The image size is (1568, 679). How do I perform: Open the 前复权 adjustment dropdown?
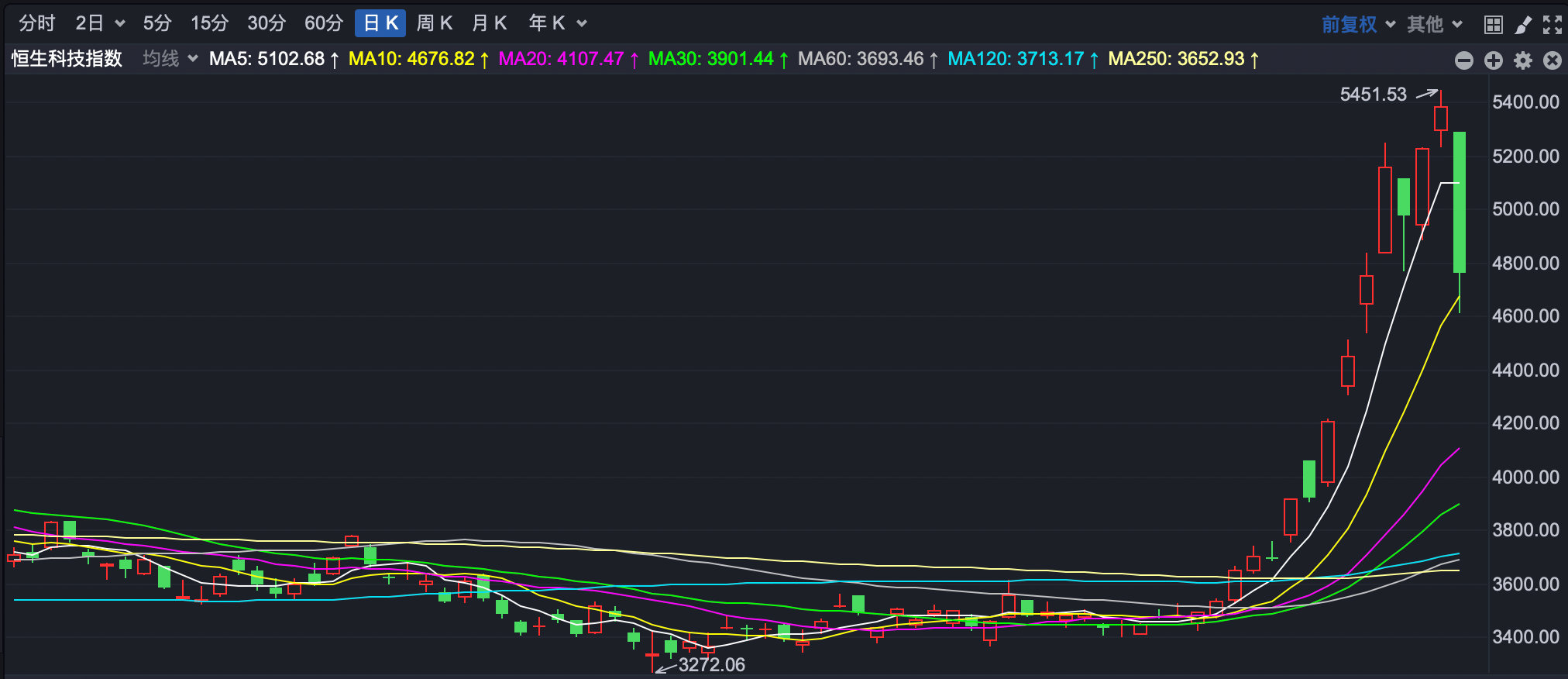(1358, 24)
